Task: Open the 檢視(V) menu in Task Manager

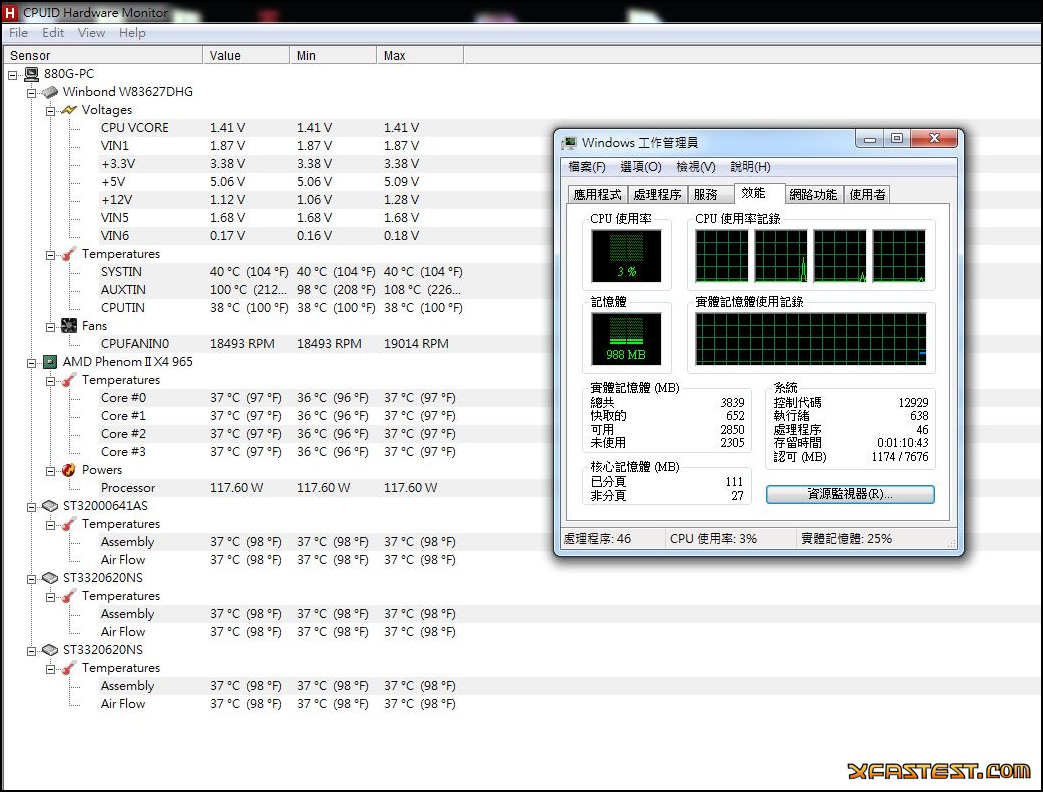Action: (696, 167)
